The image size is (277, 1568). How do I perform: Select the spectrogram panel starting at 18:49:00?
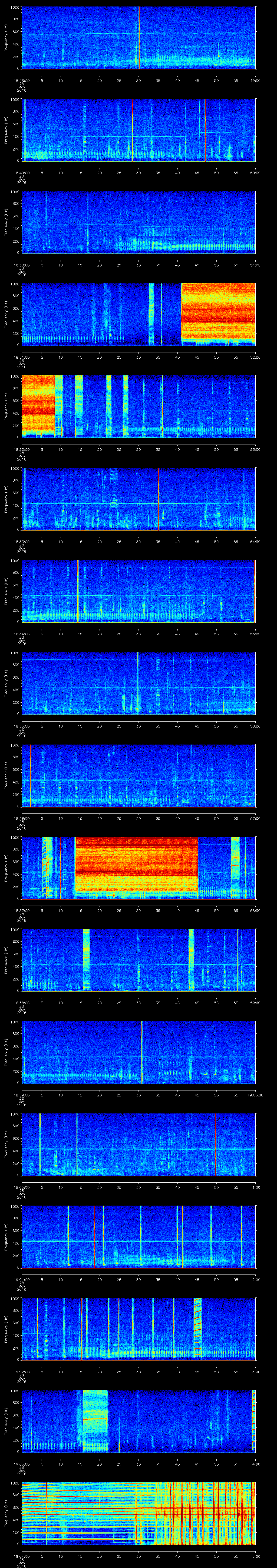pyautogui.click(x=138, y=130)
